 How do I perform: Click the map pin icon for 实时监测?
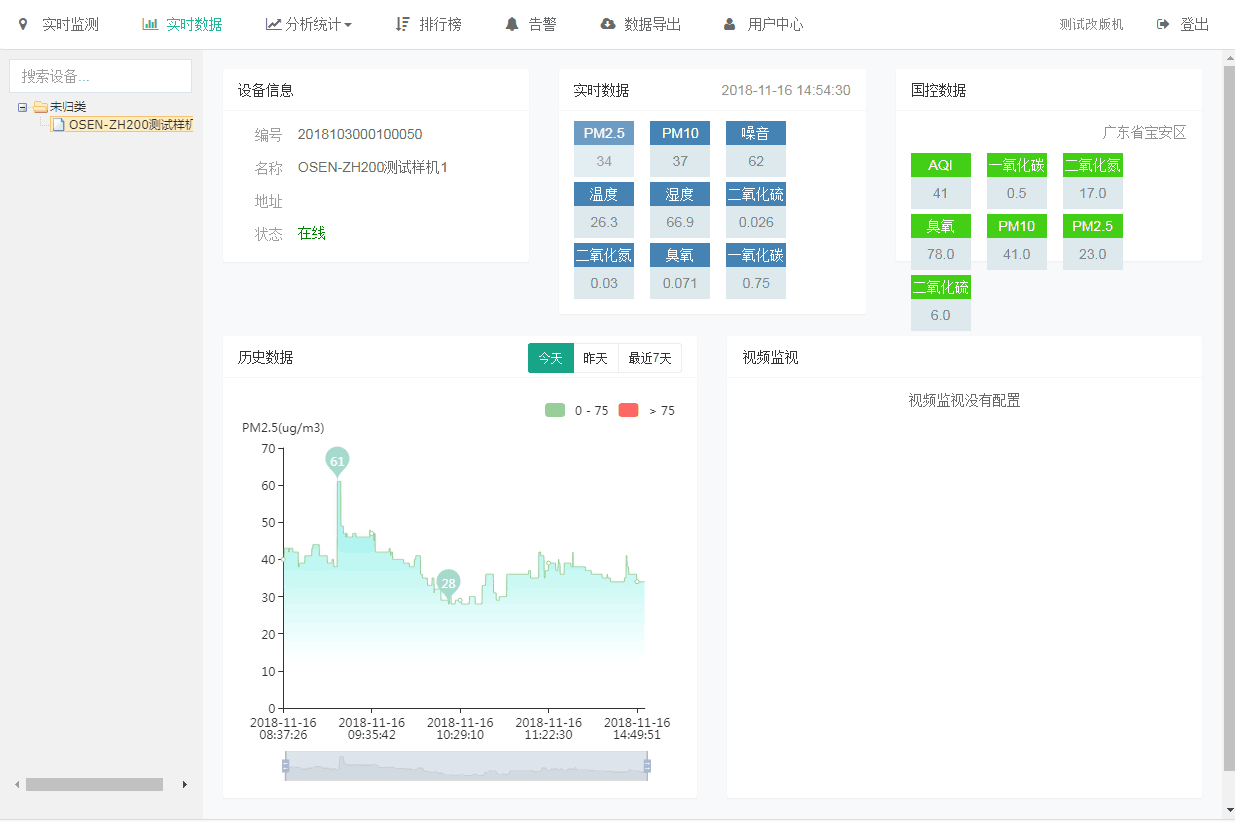[x=24, y=24]
